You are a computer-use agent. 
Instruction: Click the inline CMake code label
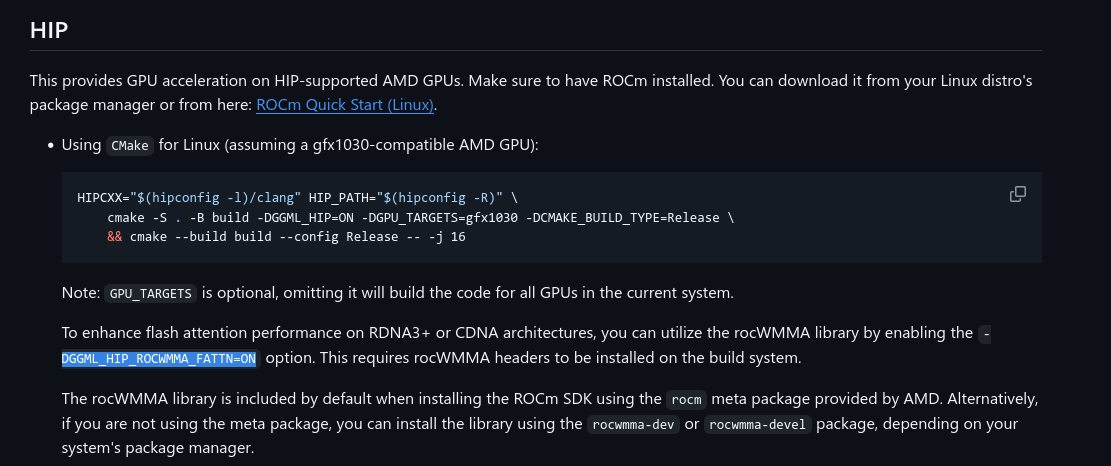click(x=130, y=146)
